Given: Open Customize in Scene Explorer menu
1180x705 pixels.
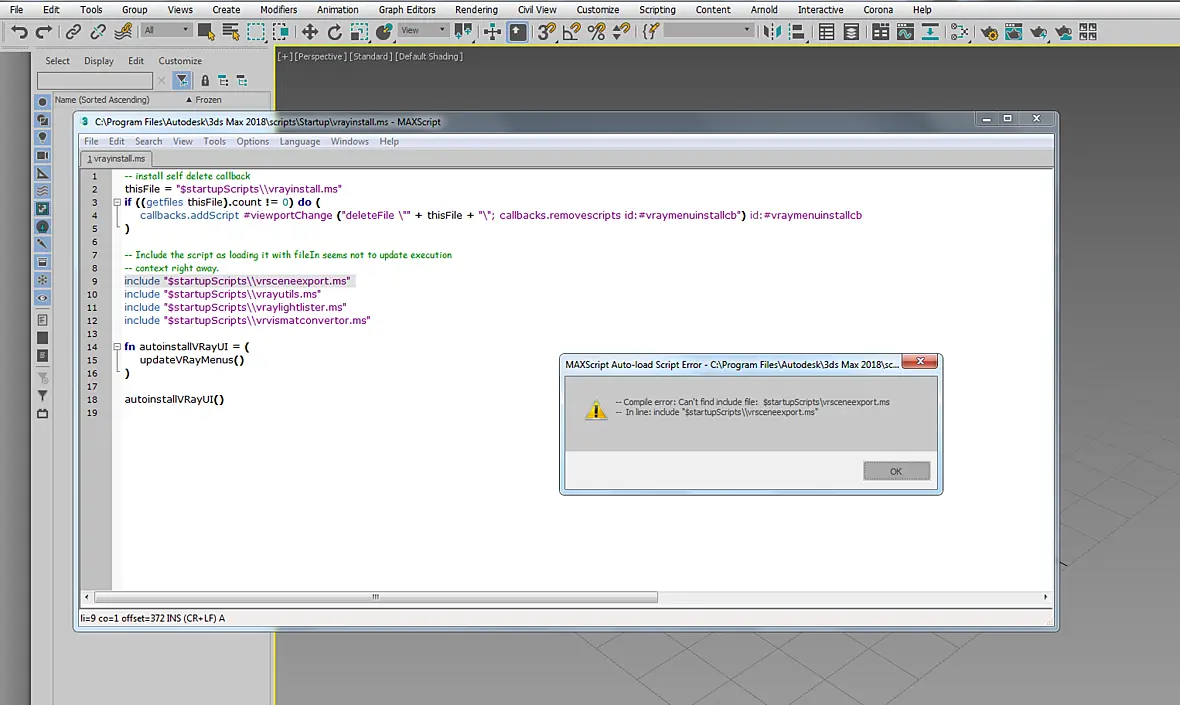Looking at the screenshot, I should 180,61.
